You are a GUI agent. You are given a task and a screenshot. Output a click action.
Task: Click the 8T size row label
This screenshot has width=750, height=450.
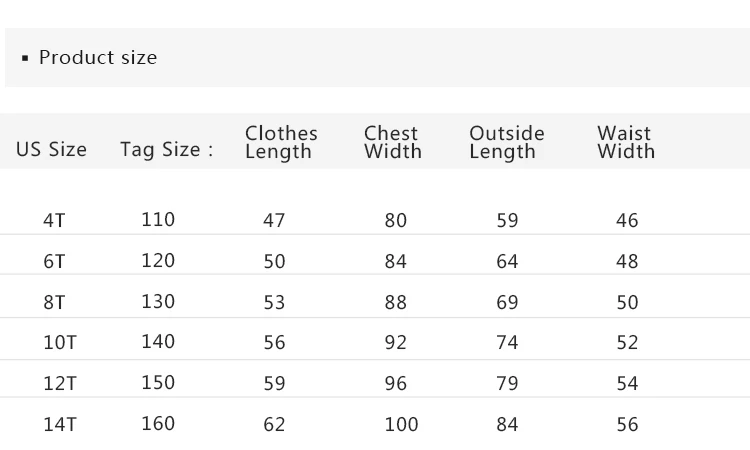point(54,302)
